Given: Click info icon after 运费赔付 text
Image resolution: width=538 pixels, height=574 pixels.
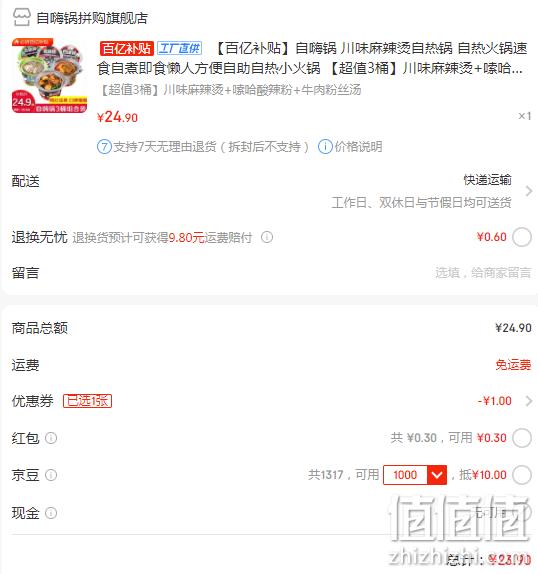Looking at the screenshot, I should [x=267, y=237].
